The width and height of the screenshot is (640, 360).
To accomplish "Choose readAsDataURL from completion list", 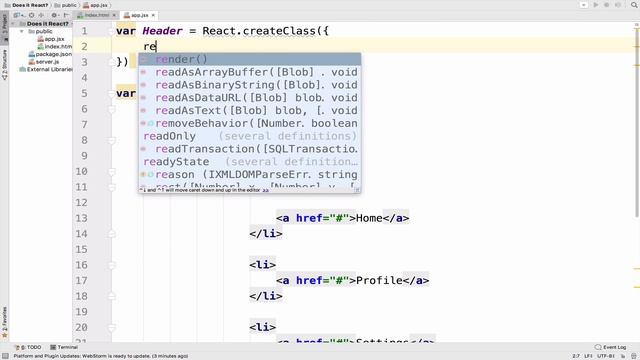I will (249, 98).
